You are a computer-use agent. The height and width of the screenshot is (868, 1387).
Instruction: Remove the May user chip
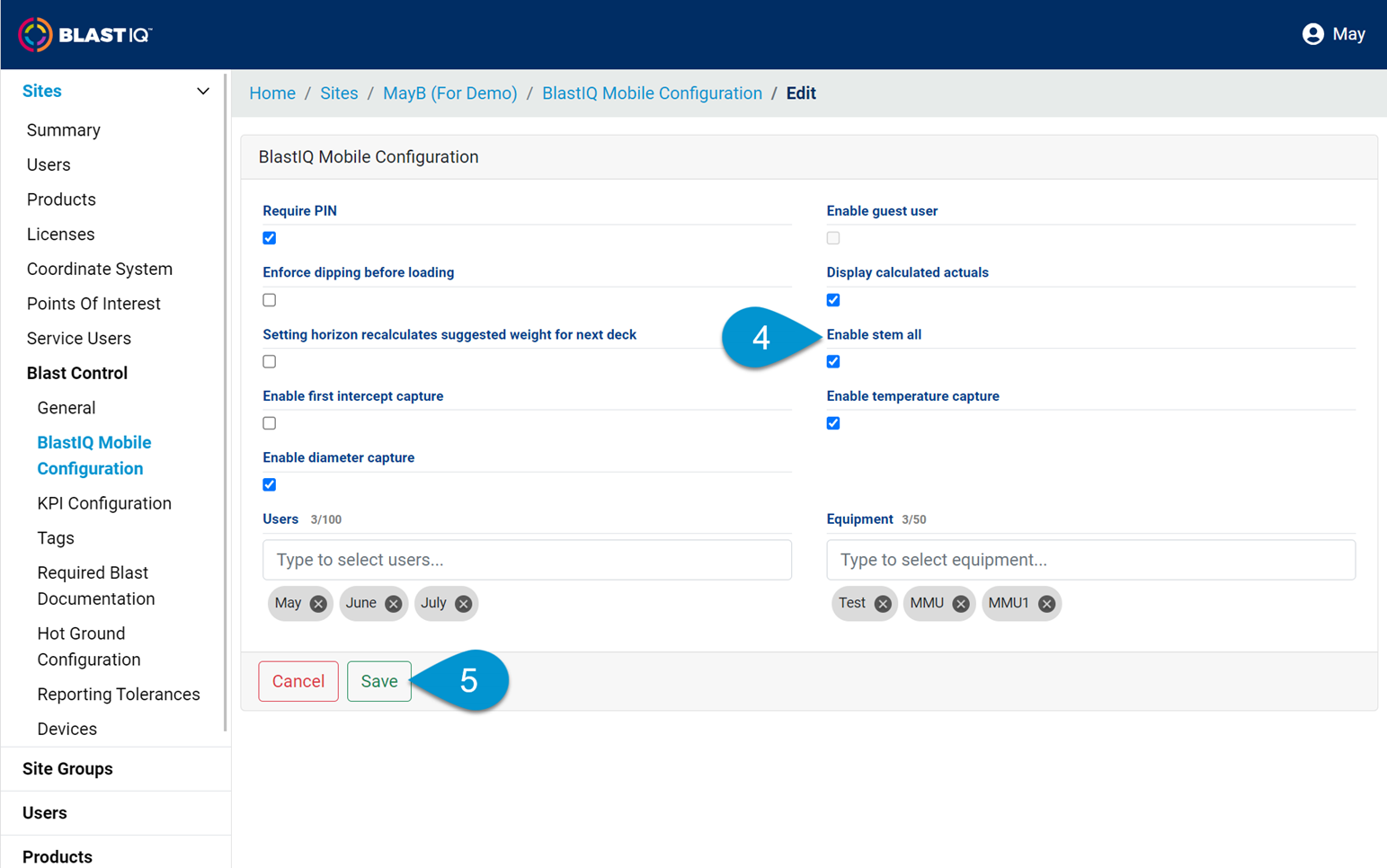pyautogui.click(x=318, y=604)
